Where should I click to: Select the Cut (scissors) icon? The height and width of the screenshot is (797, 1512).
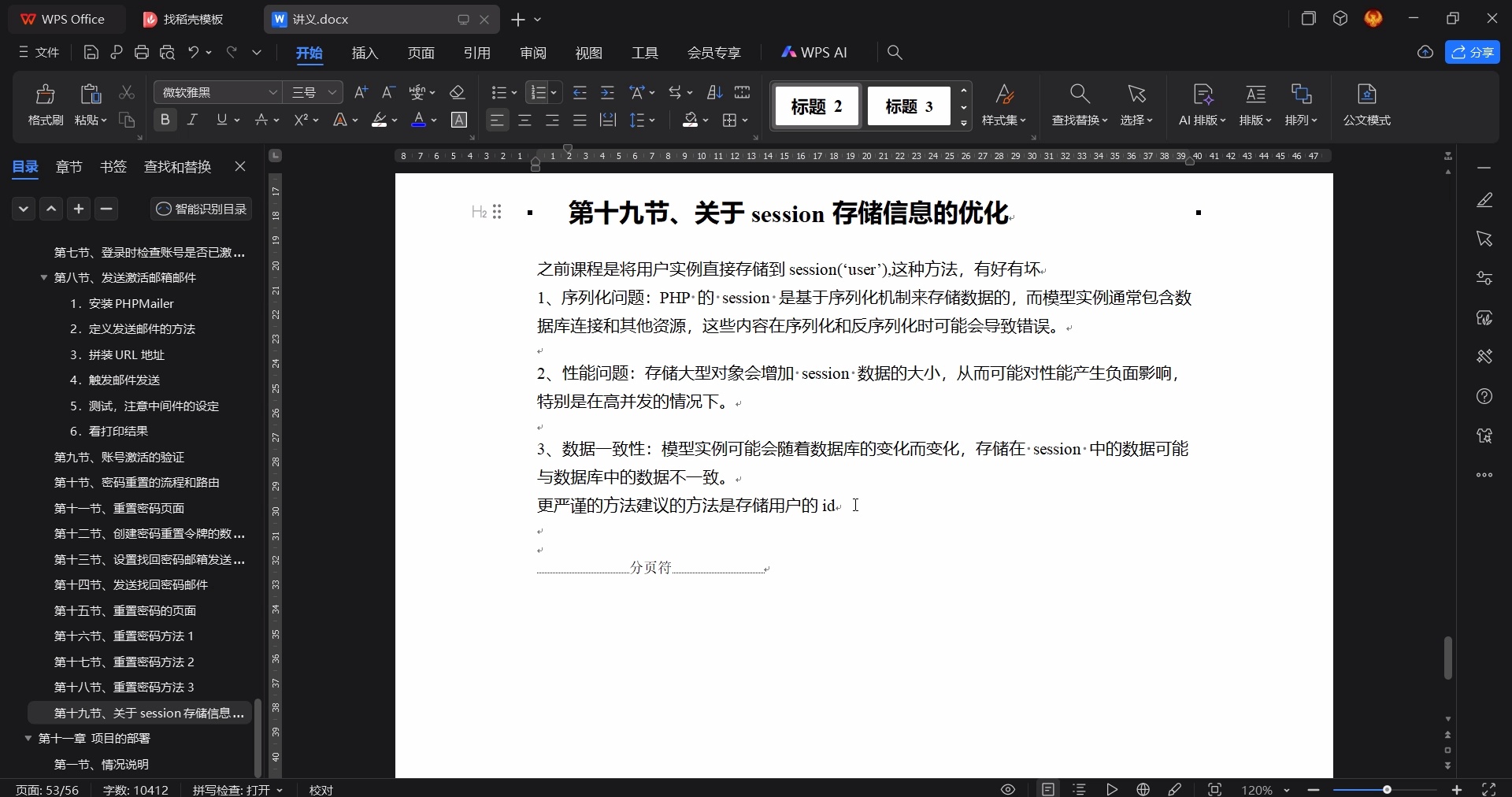127,93
